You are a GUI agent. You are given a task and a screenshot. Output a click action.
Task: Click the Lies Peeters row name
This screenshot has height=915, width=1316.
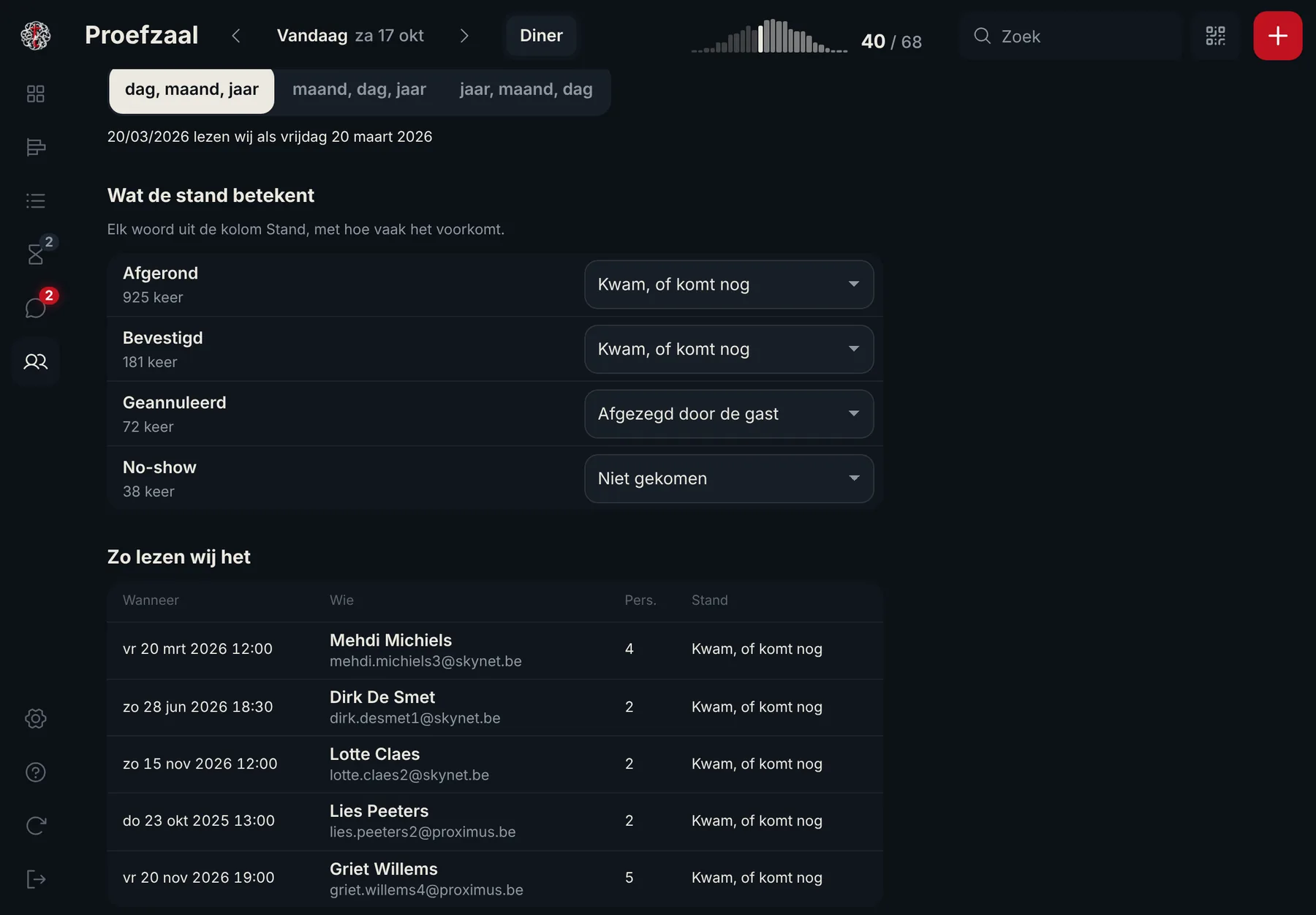pyautogui.click(x=379, y=811)
